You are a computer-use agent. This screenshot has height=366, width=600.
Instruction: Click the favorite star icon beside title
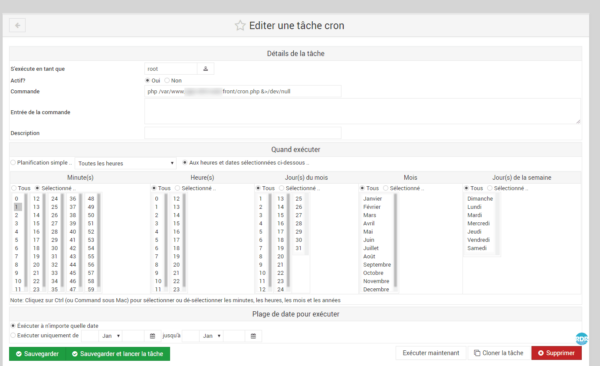pos(240,26)
